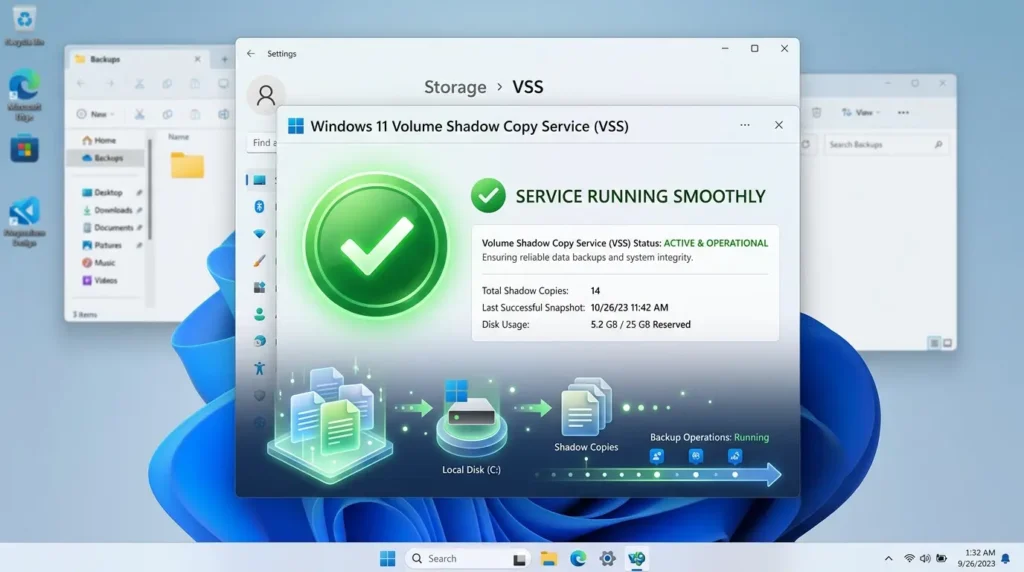The width and height of the screenshot is (1024, 572).
Task: Click the share icon in Backups command bar
Action: pos(223,114)
